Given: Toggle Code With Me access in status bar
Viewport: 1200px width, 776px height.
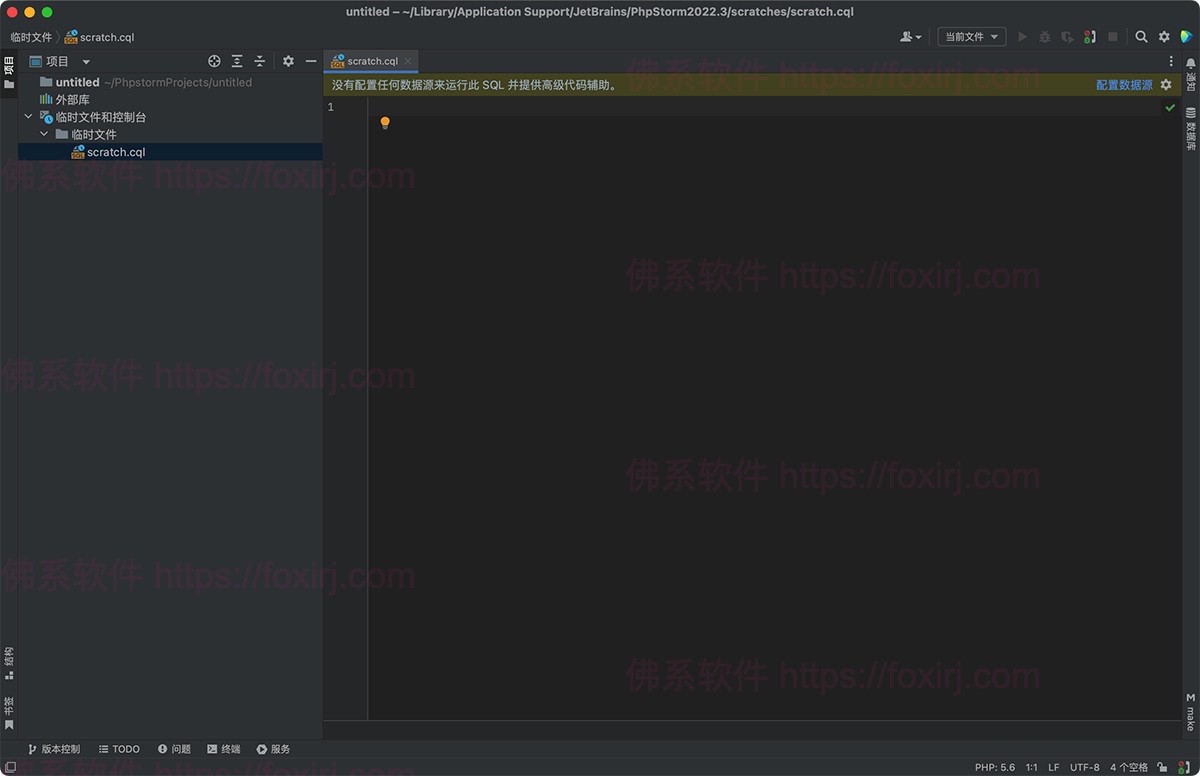Looking at the screenshot, I should [1182, 767].
